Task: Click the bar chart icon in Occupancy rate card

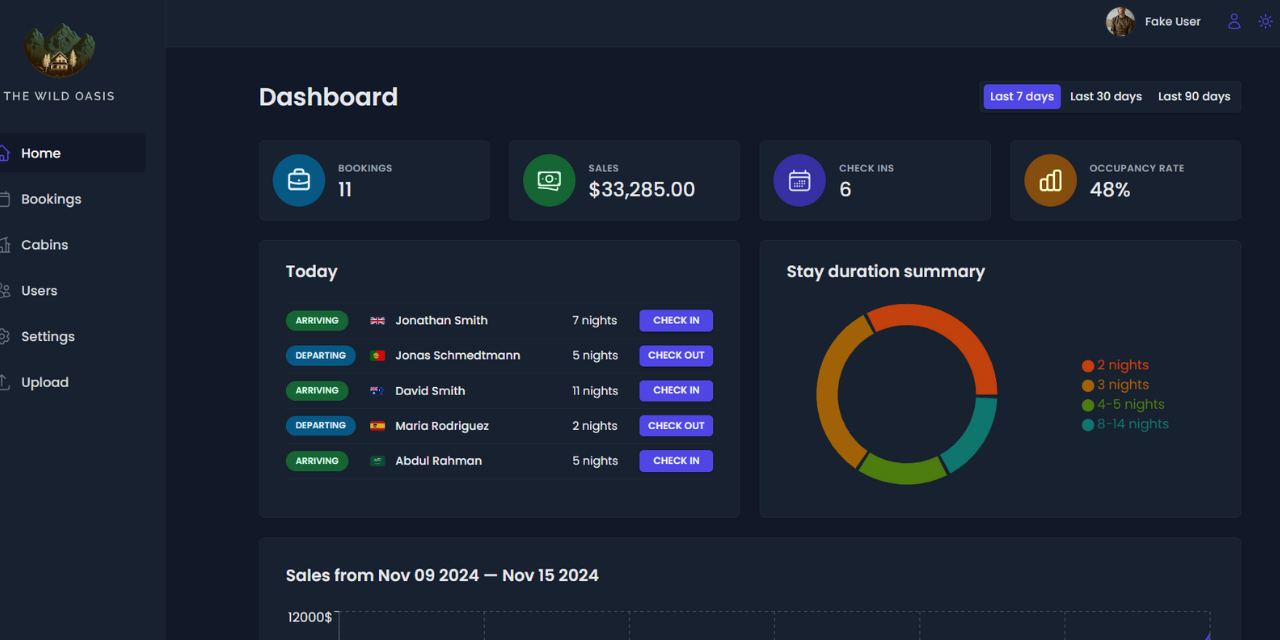Action: tap(1050, 180)
